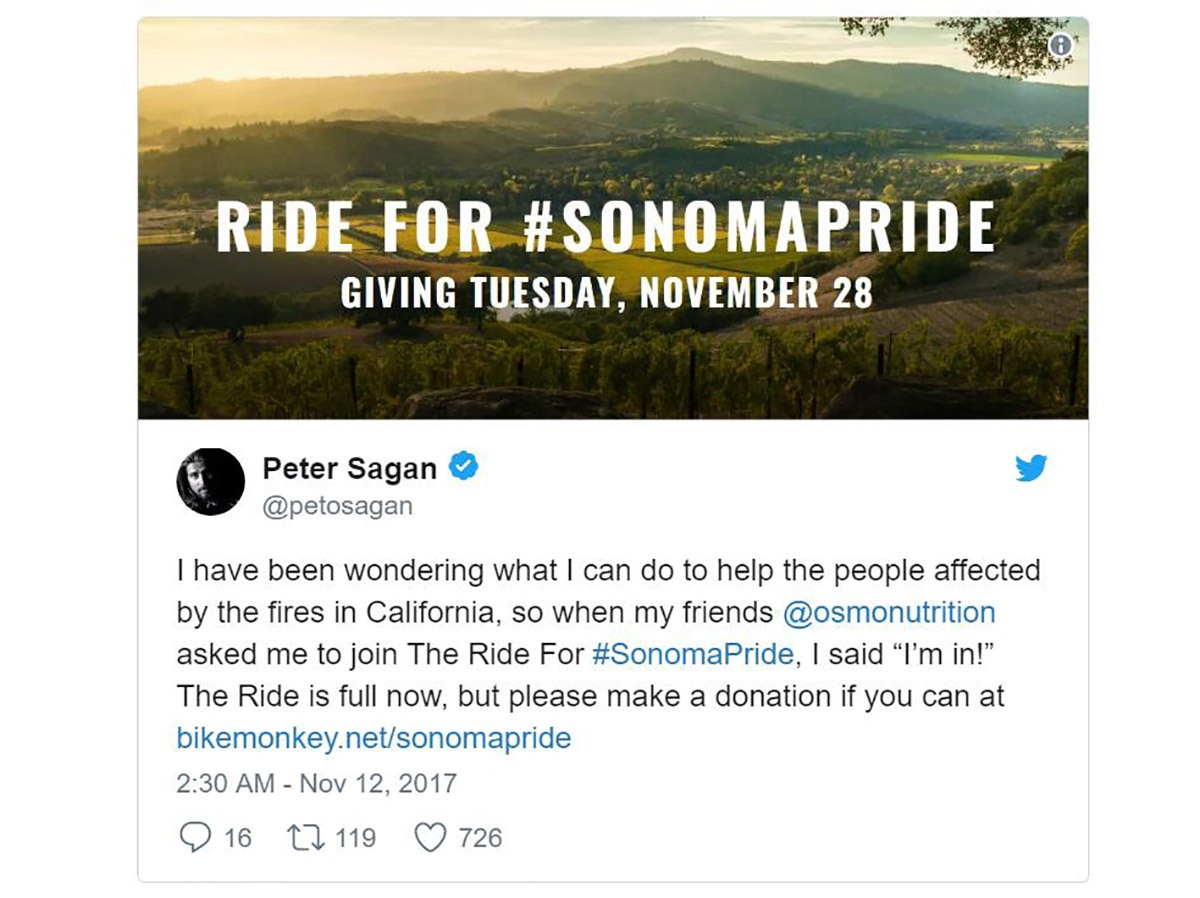Follow the @osmonutrition mention link
The height and width of the screenshot is (898, 1200).
click(889, 612)
